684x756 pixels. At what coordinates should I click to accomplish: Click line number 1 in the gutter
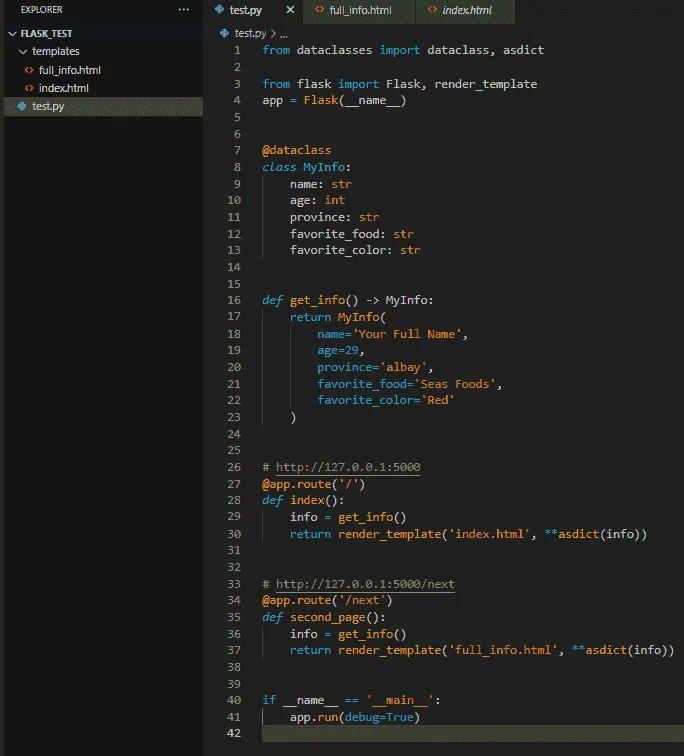coord(237,50)
